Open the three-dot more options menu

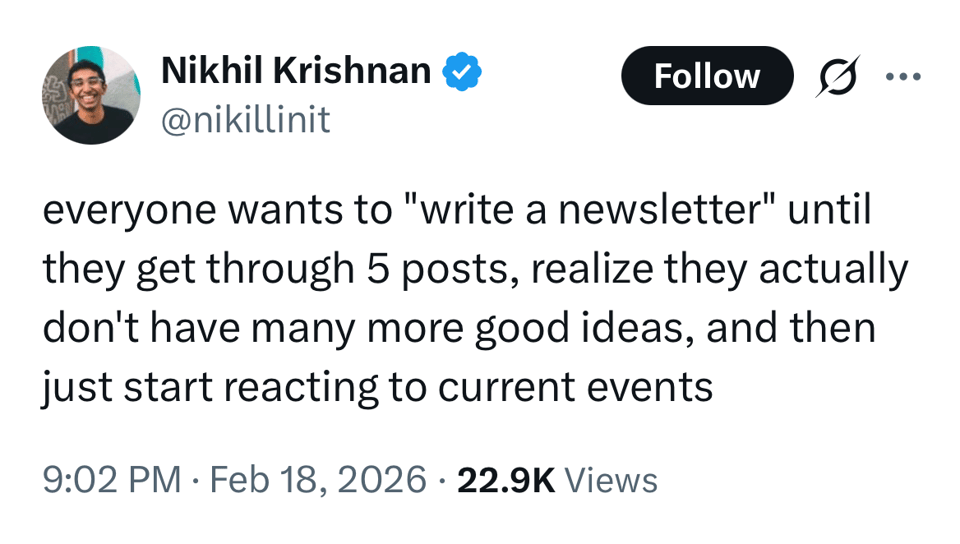click(x=902, y=77)
